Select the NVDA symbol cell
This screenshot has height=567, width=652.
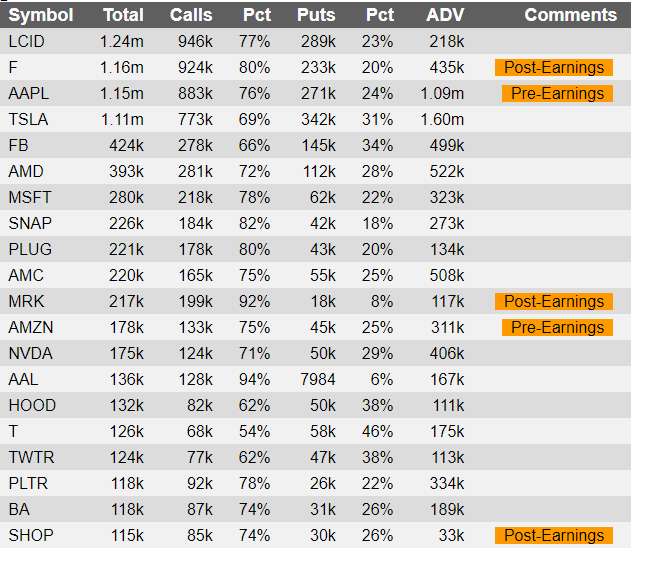pos(30,354)
